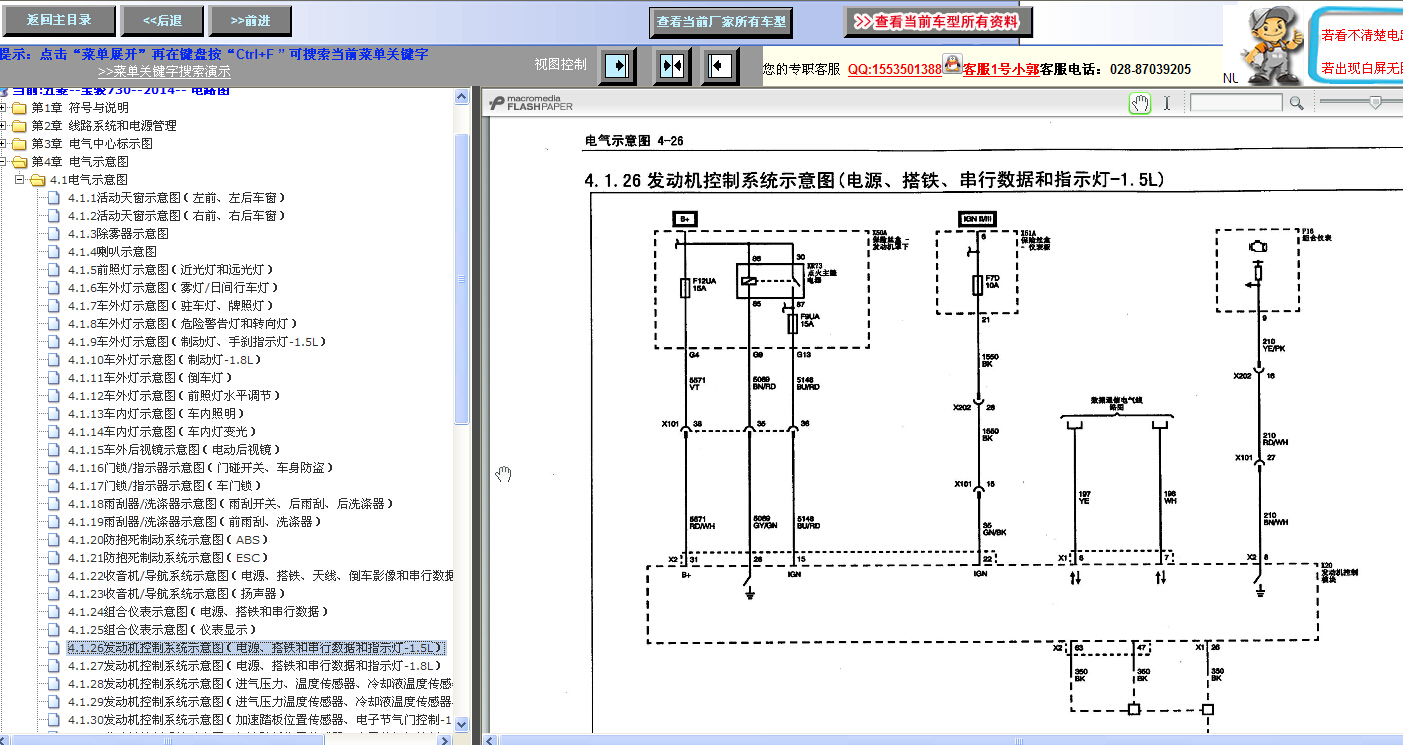The height and width of the screenshot is (745, 1403).
Task: Click the page icon next to 4.1.23收音机/导航系统示意图(扬声器)
Action: pyautogui.click(x=55, y=594)
